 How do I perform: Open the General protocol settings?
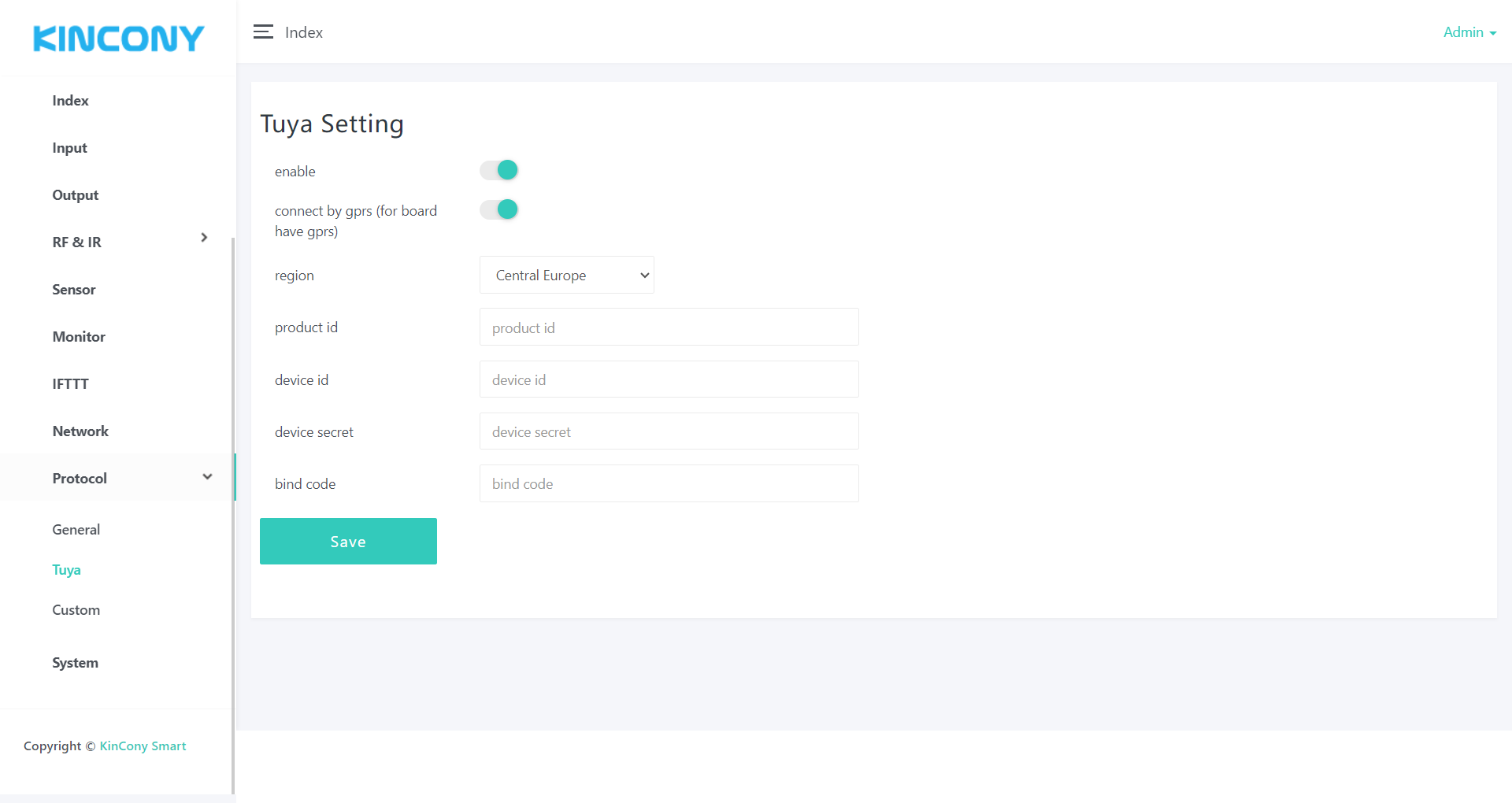coord(76,530)
